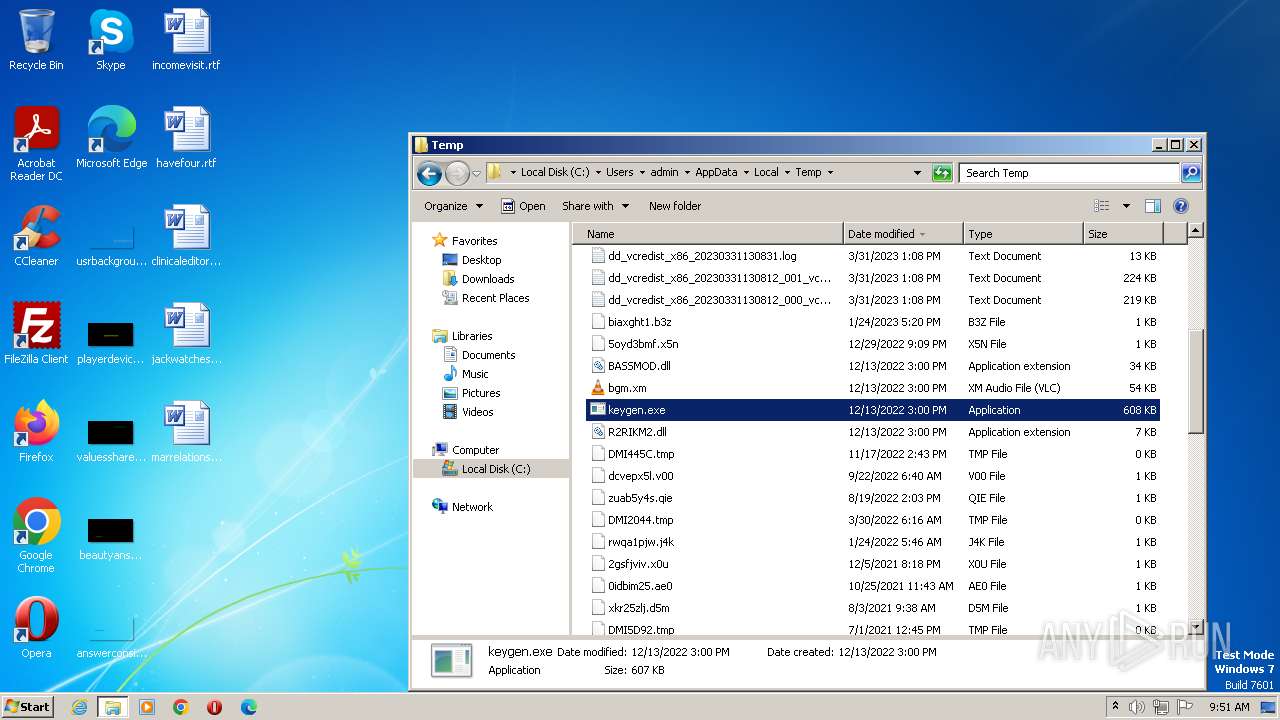
Task: Open recent pages dropdown near Back button
Action: coord(476,173)
